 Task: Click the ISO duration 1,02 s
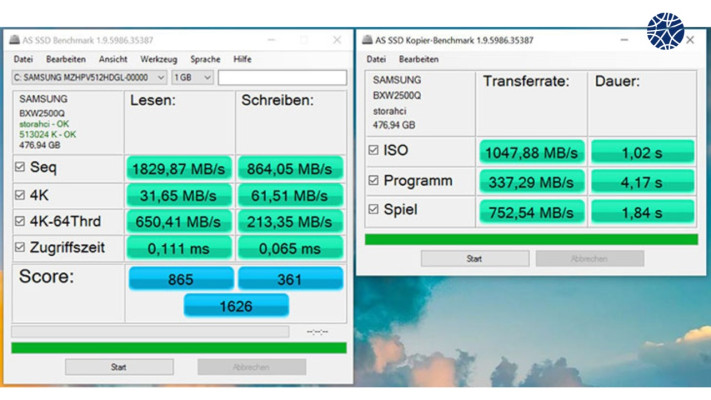click(643, 152)
